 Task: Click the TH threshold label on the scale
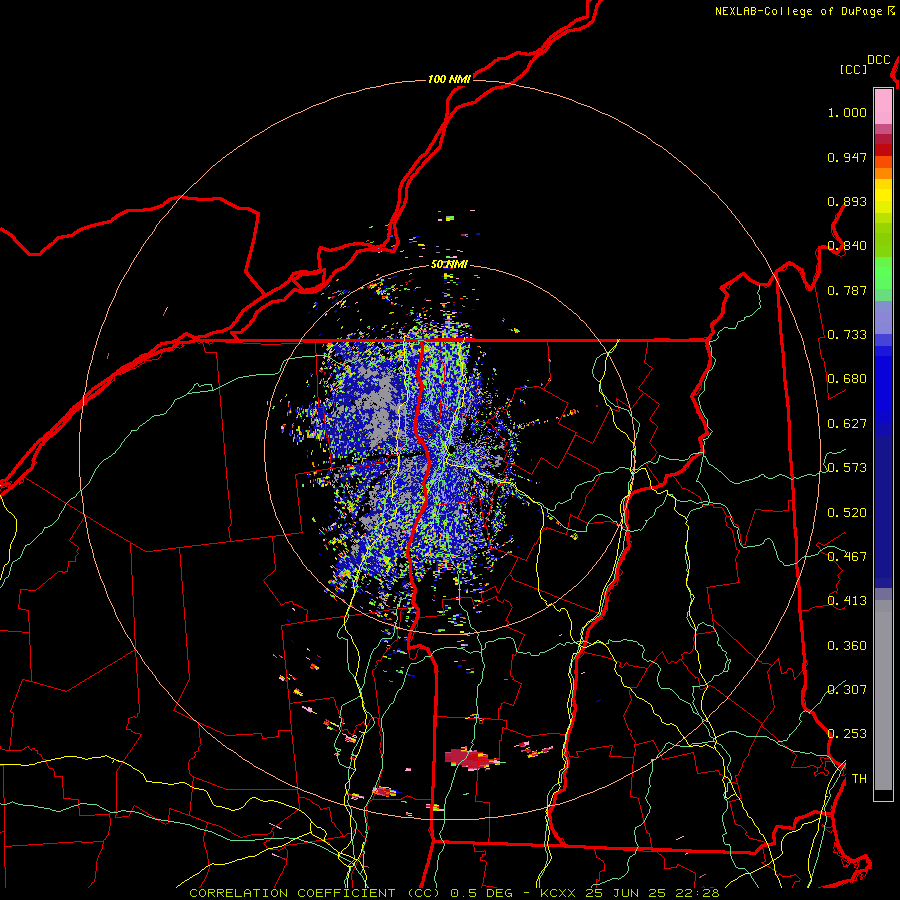pyautogui.click(x=859, y=779)
